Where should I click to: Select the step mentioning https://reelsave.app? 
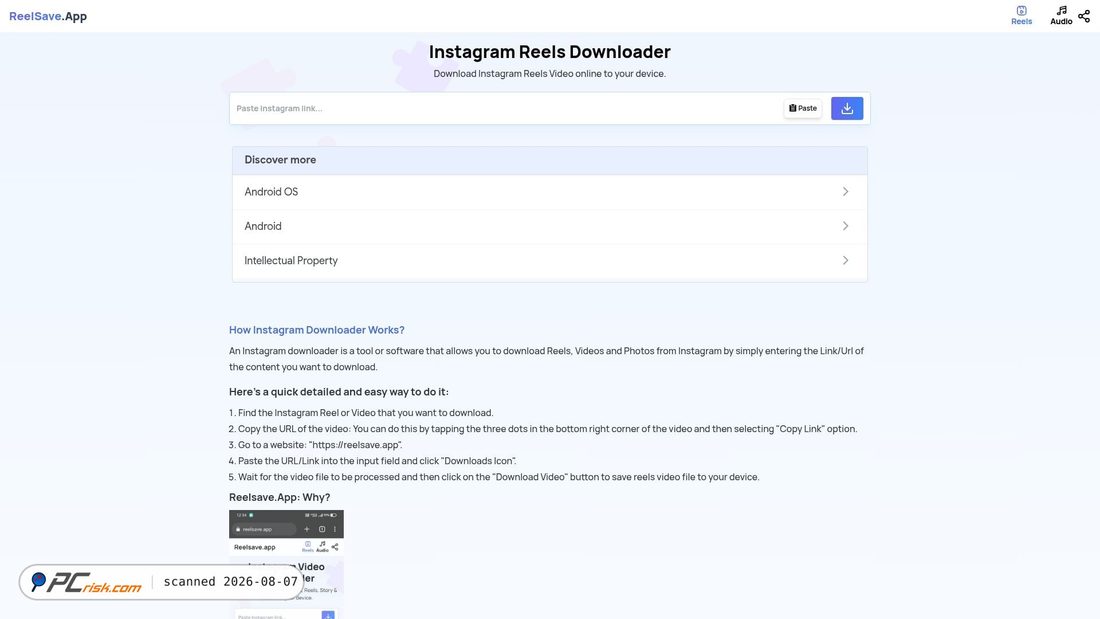(316, 445)
